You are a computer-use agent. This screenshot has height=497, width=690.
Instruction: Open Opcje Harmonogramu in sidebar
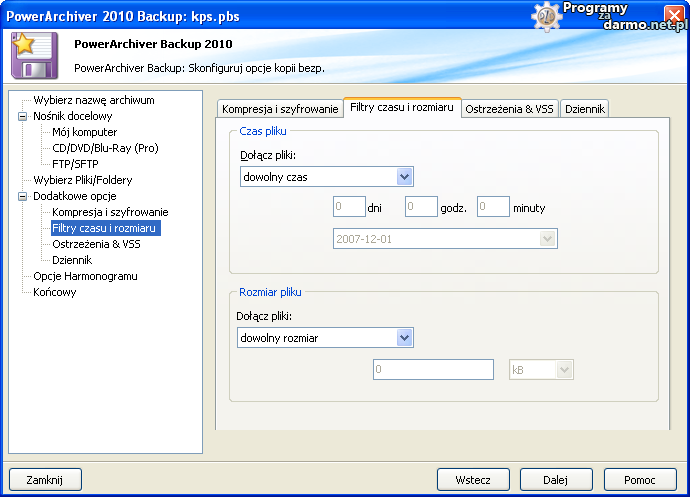tap(85, 276)
